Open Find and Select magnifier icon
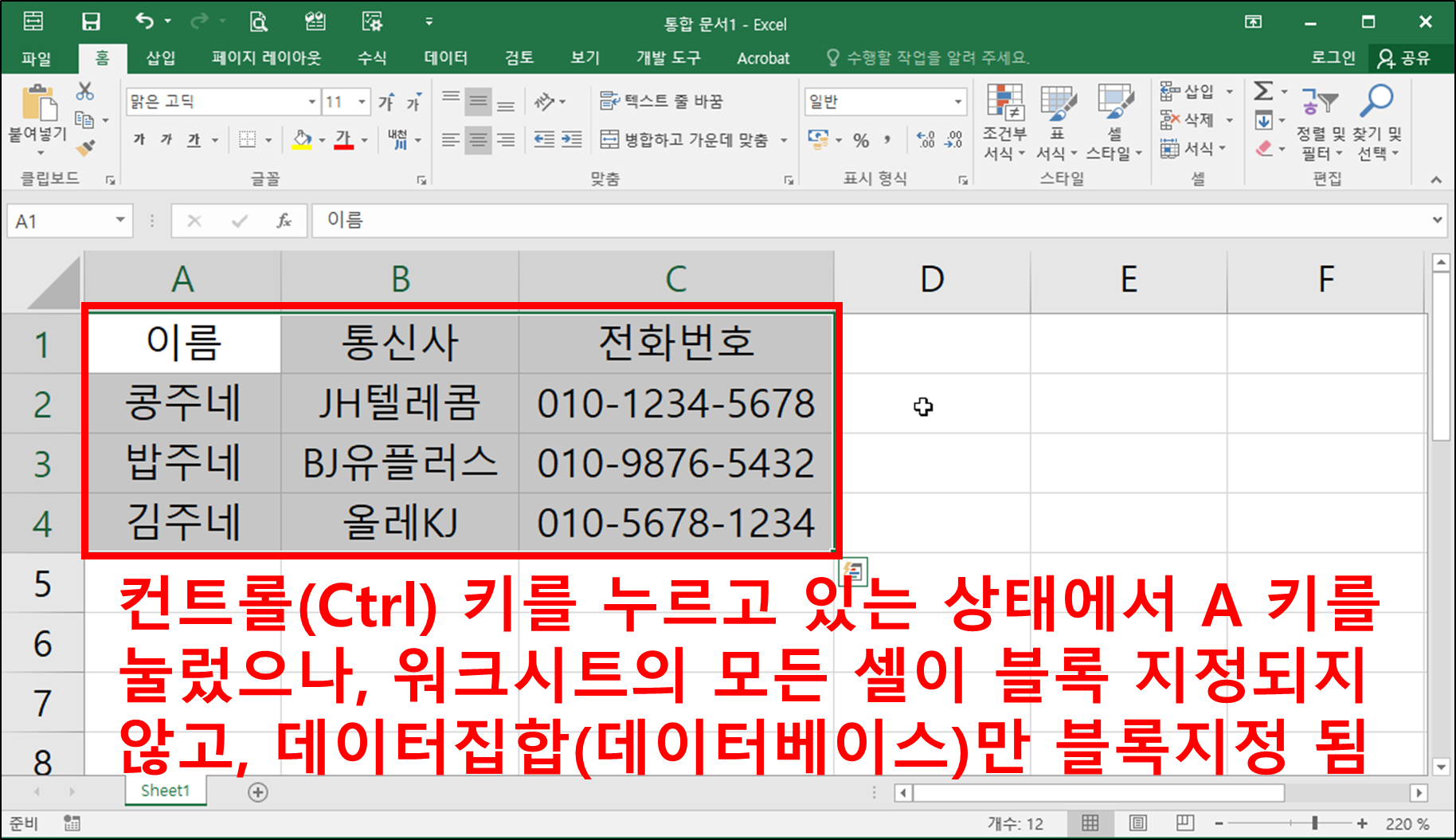1456x840 pixels. 1376,101
